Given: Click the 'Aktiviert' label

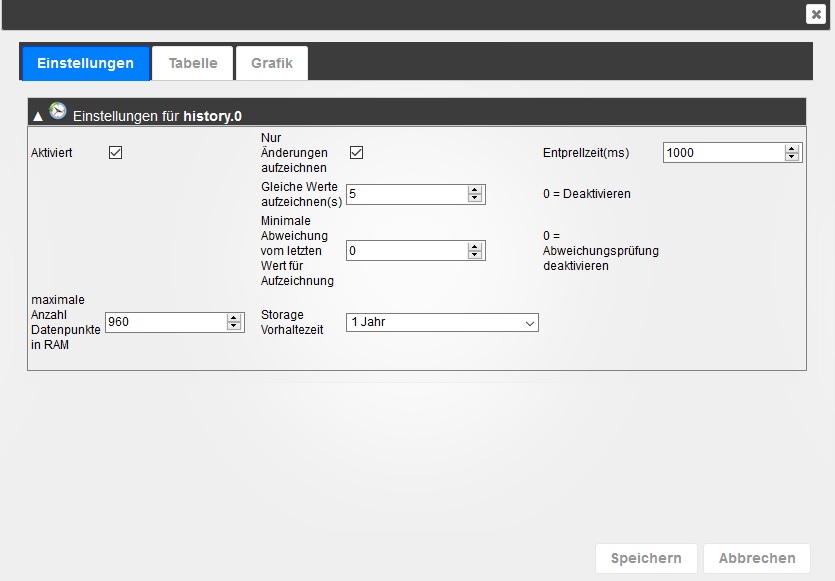Looking at the screenshot, I should 52,153.
